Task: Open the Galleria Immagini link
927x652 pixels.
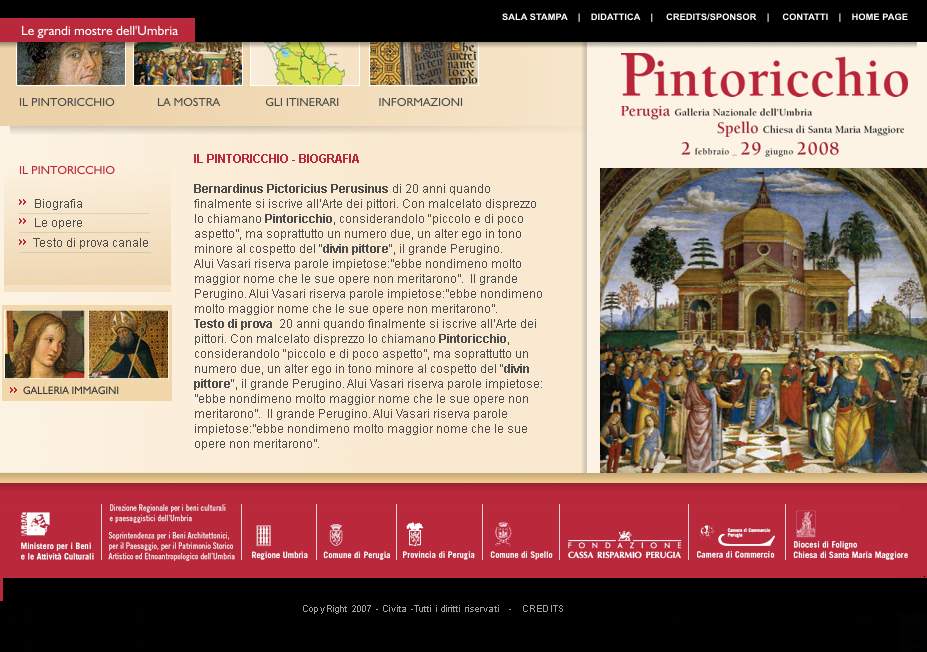Action: coord(71,390)
